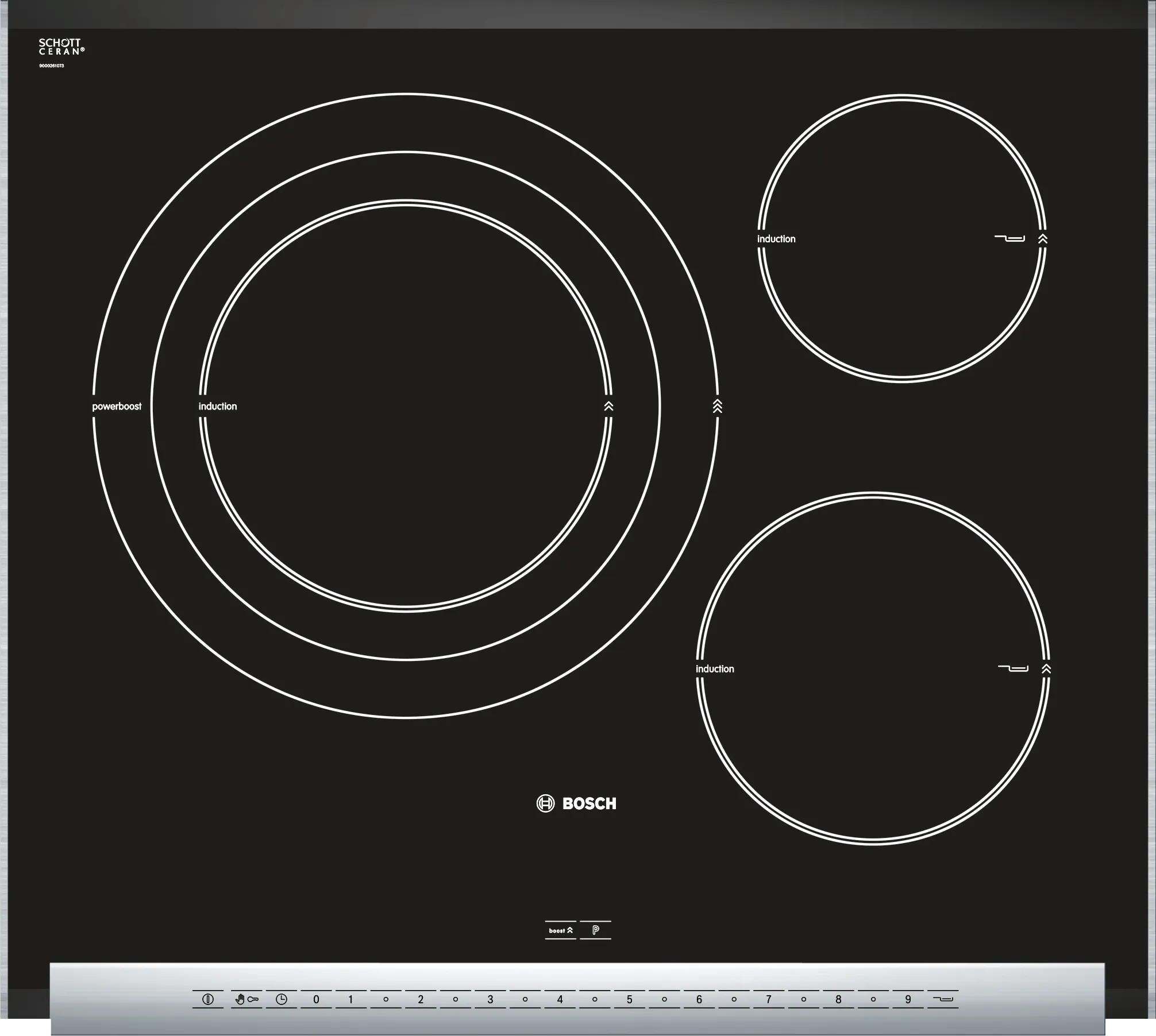
Task: Tap intermediate dot between 4 and 5
Action: [x=595, y=999]
